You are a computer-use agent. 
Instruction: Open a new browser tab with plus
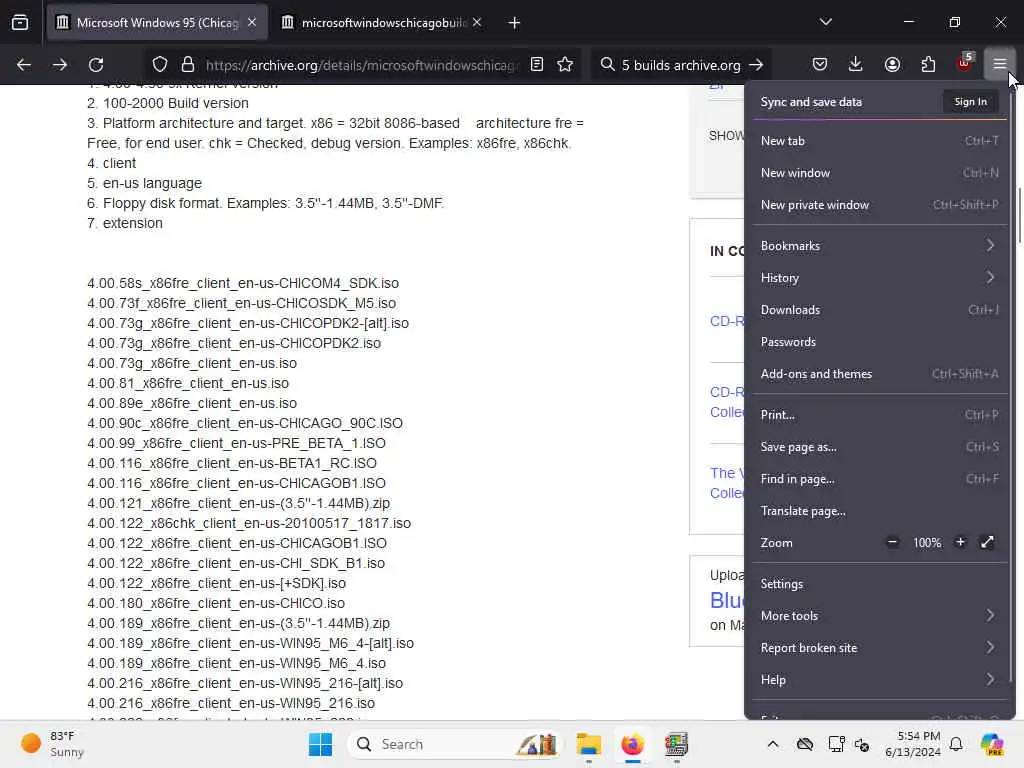[514, 23]
